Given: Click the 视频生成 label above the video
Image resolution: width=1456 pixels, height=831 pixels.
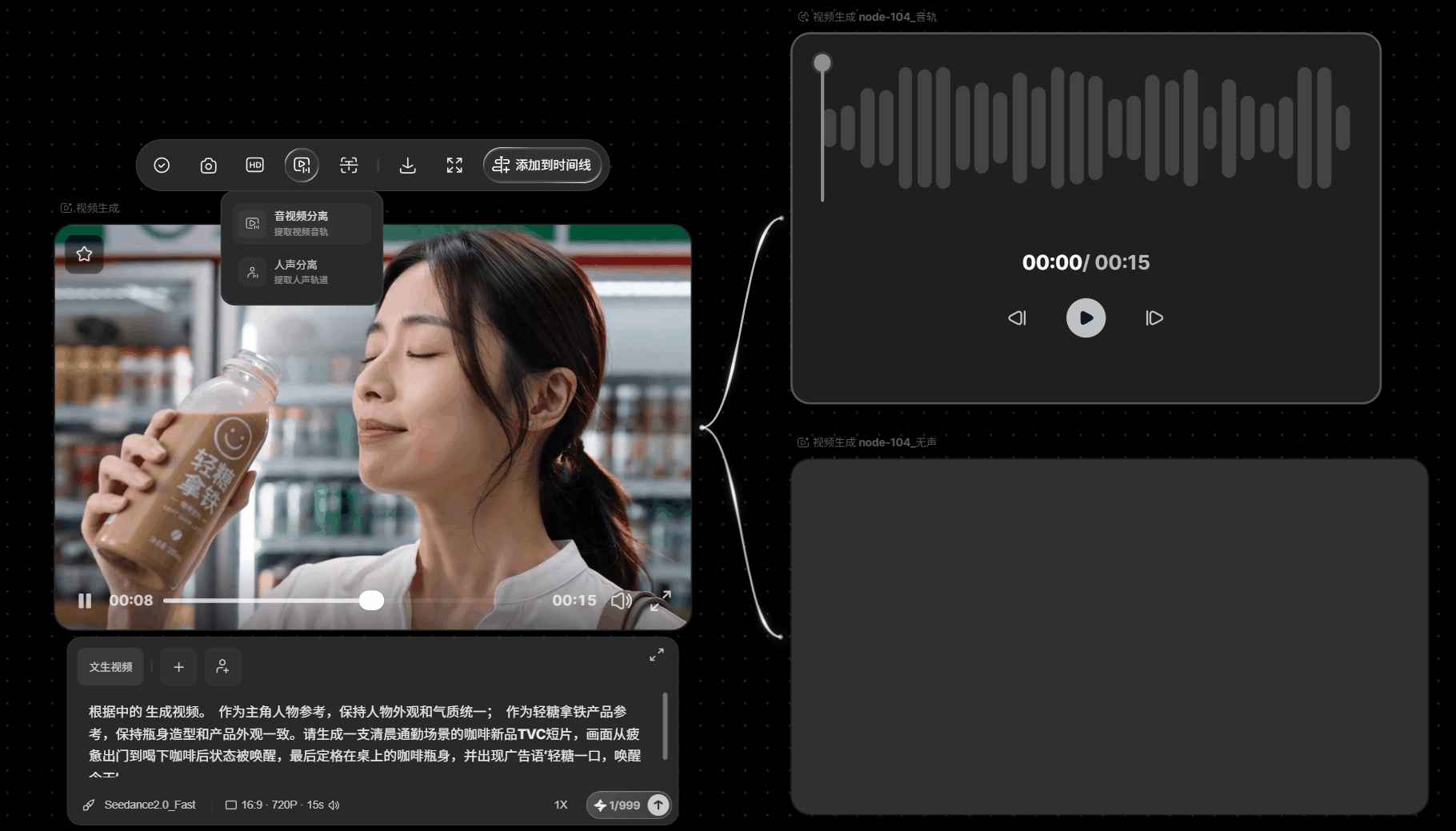Looking at the screenshot, I should pos(90,208).
